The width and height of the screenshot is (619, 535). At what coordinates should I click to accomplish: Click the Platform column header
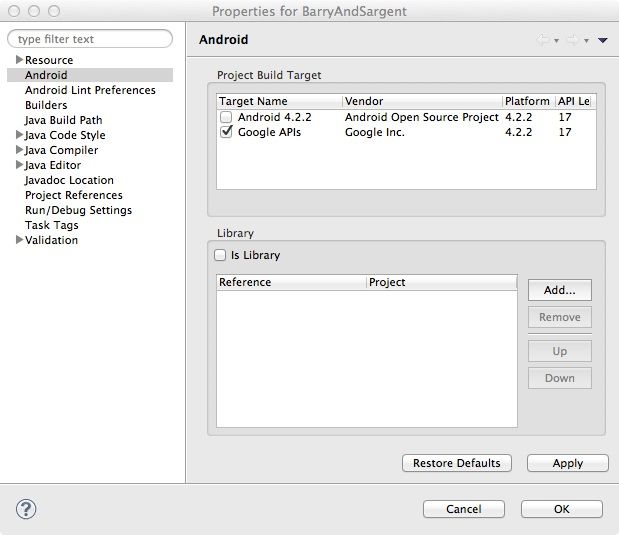click(x=529, y=101)
